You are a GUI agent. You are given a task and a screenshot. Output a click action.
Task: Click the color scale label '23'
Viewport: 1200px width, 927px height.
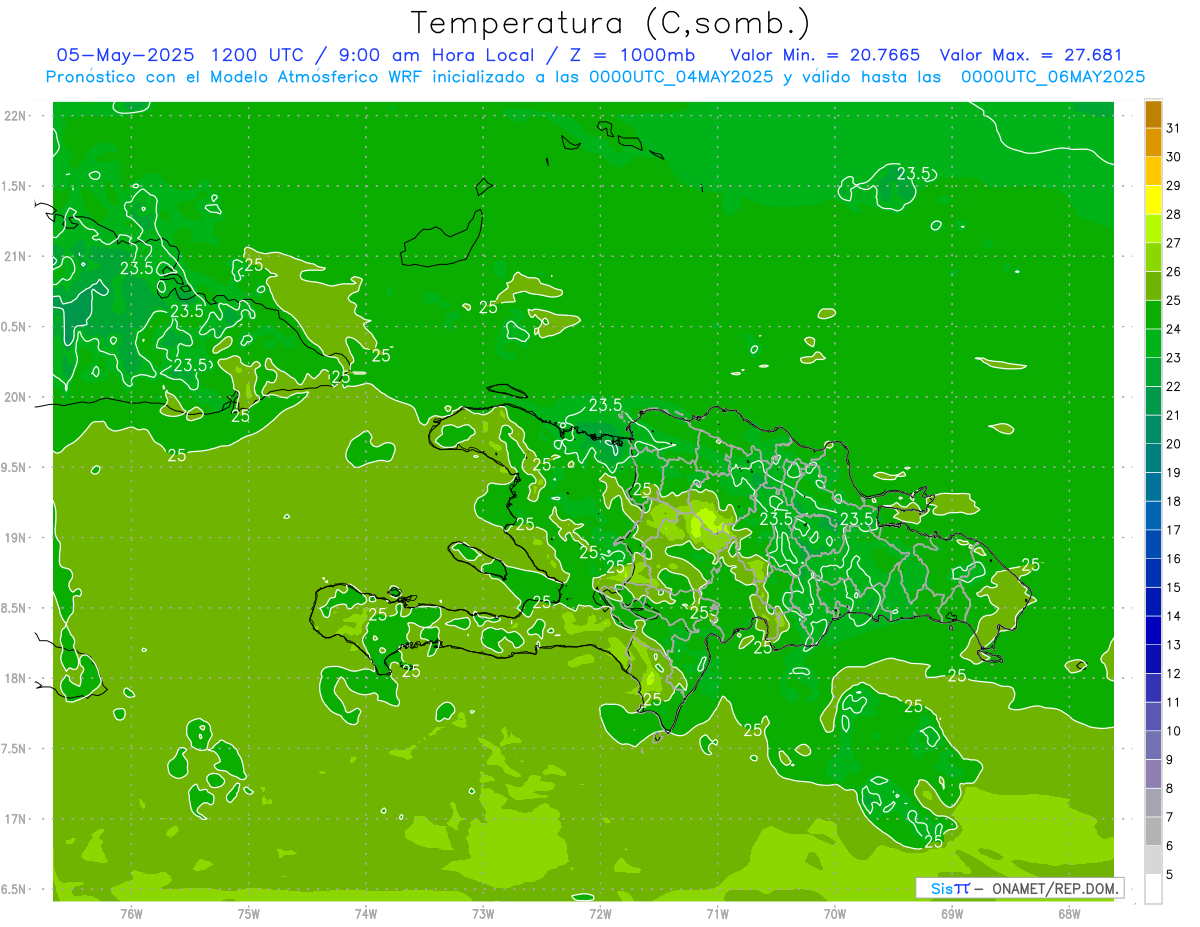click(x=1173, y=357)
